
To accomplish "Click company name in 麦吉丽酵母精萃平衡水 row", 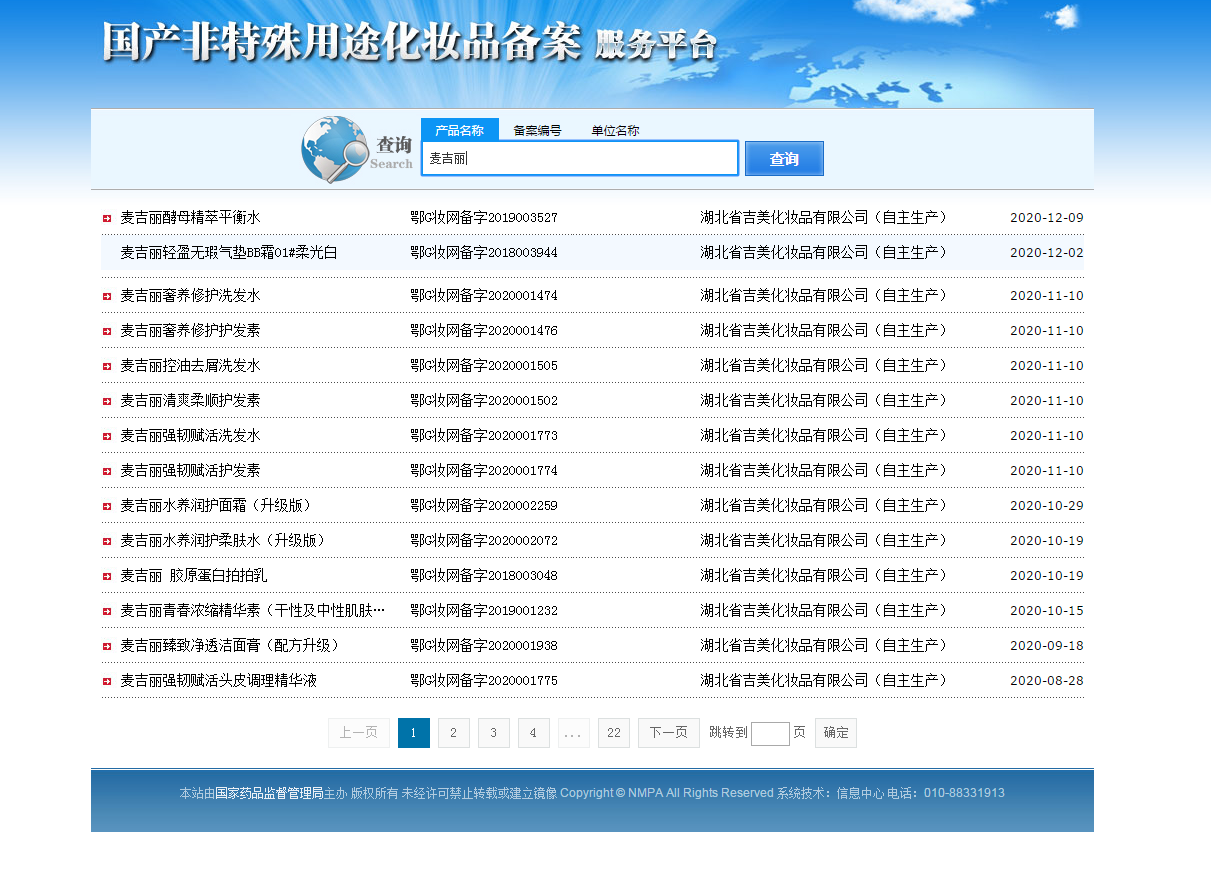I will pyautogui.click(x=824, y=217).
